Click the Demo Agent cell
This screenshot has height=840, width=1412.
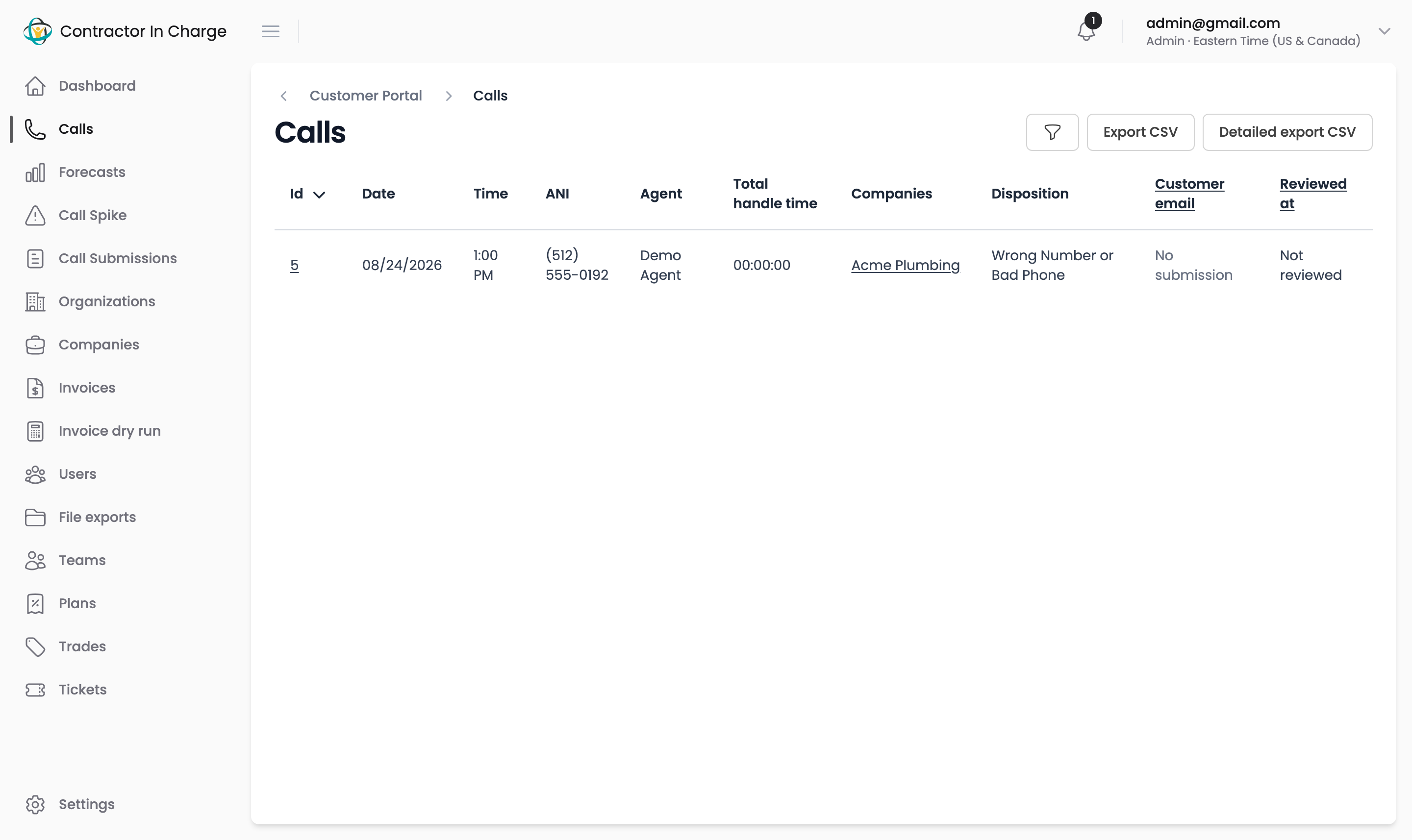click(661, 265)
